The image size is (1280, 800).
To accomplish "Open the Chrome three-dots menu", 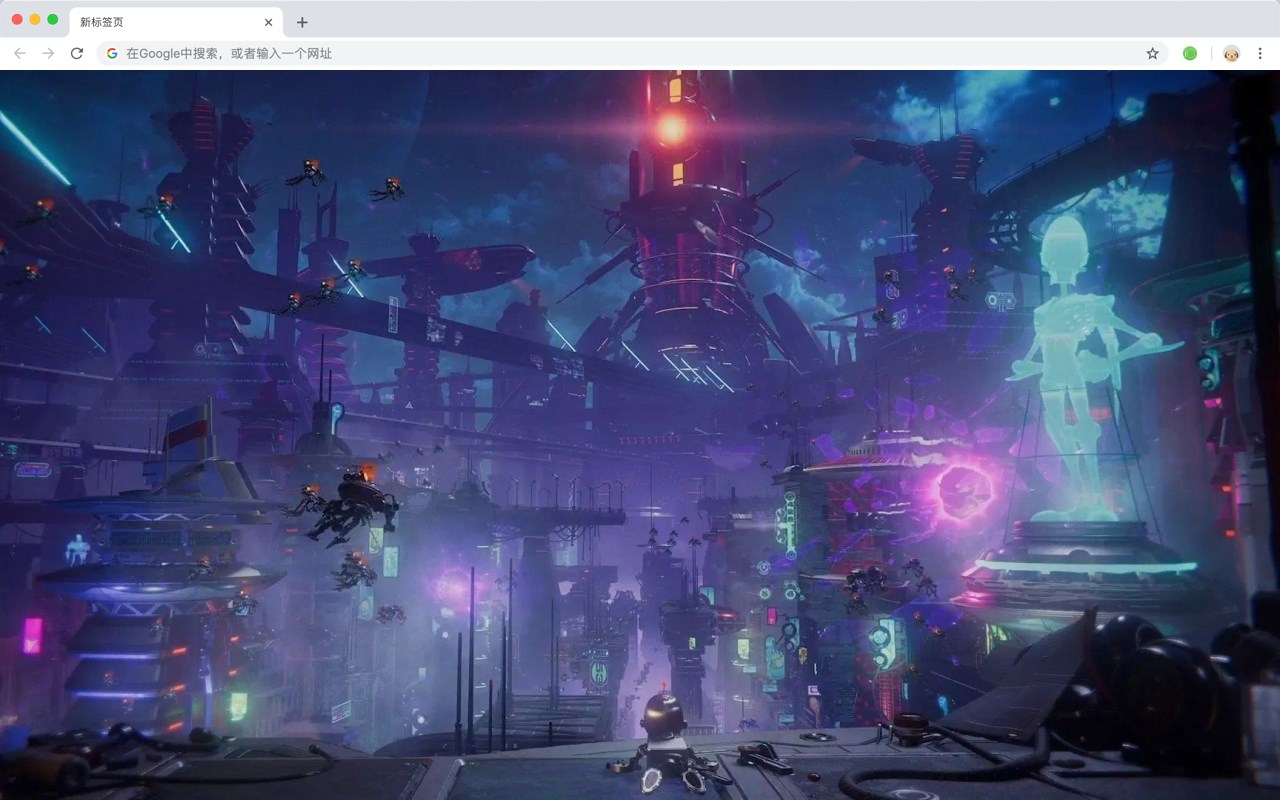I will [x=1260, y=53].
